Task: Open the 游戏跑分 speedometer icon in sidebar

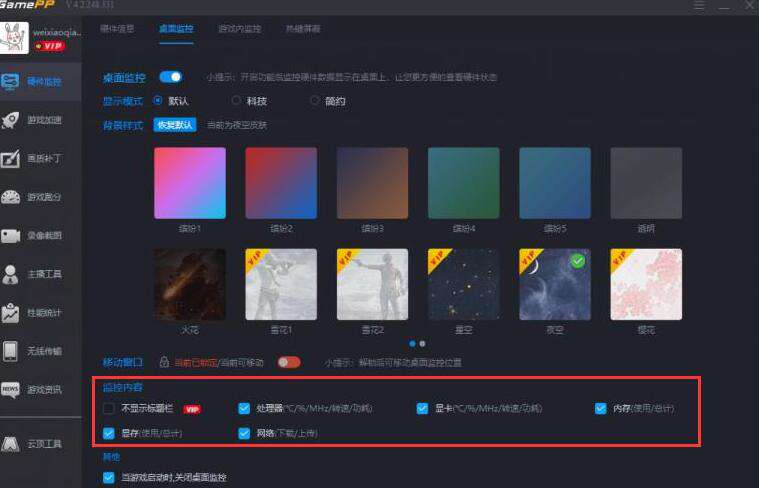Action: pyautogui.click(x=10, y=197)
